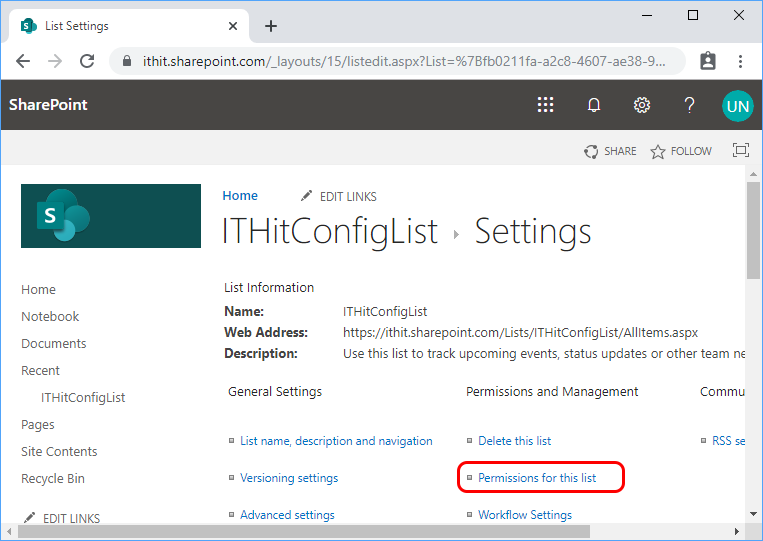Viewport: 763px width, 541px height.
Task: Open Chrome's three-dot menu
Action: [x=740, y=61]
